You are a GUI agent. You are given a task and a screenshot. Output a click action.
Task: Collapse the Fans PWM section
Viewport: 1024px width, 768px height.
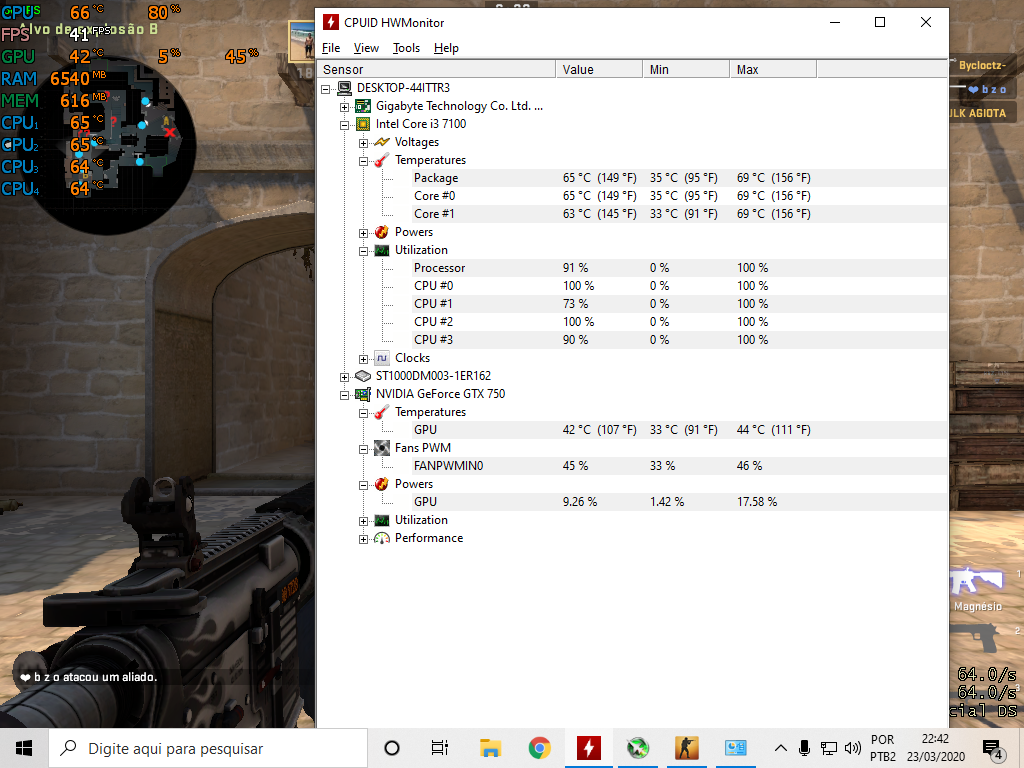[x=364, y=449]
